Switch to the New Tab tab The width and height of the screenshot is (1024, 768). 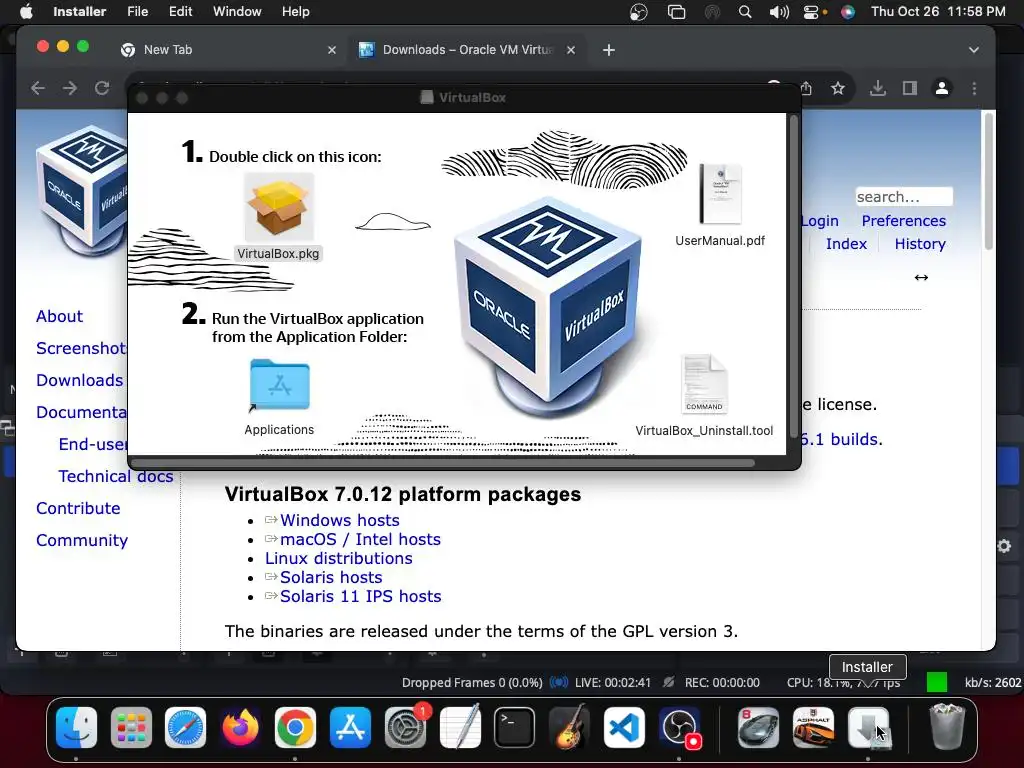point(227,50)
